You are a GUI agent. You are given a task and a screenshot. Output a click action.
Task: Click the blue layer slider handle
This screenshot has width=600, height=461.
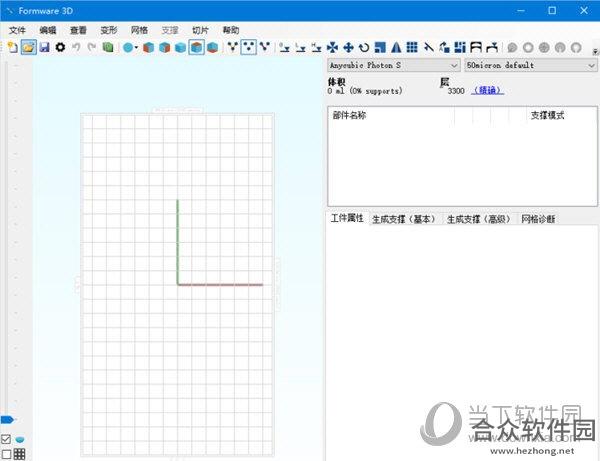(8, 420)
